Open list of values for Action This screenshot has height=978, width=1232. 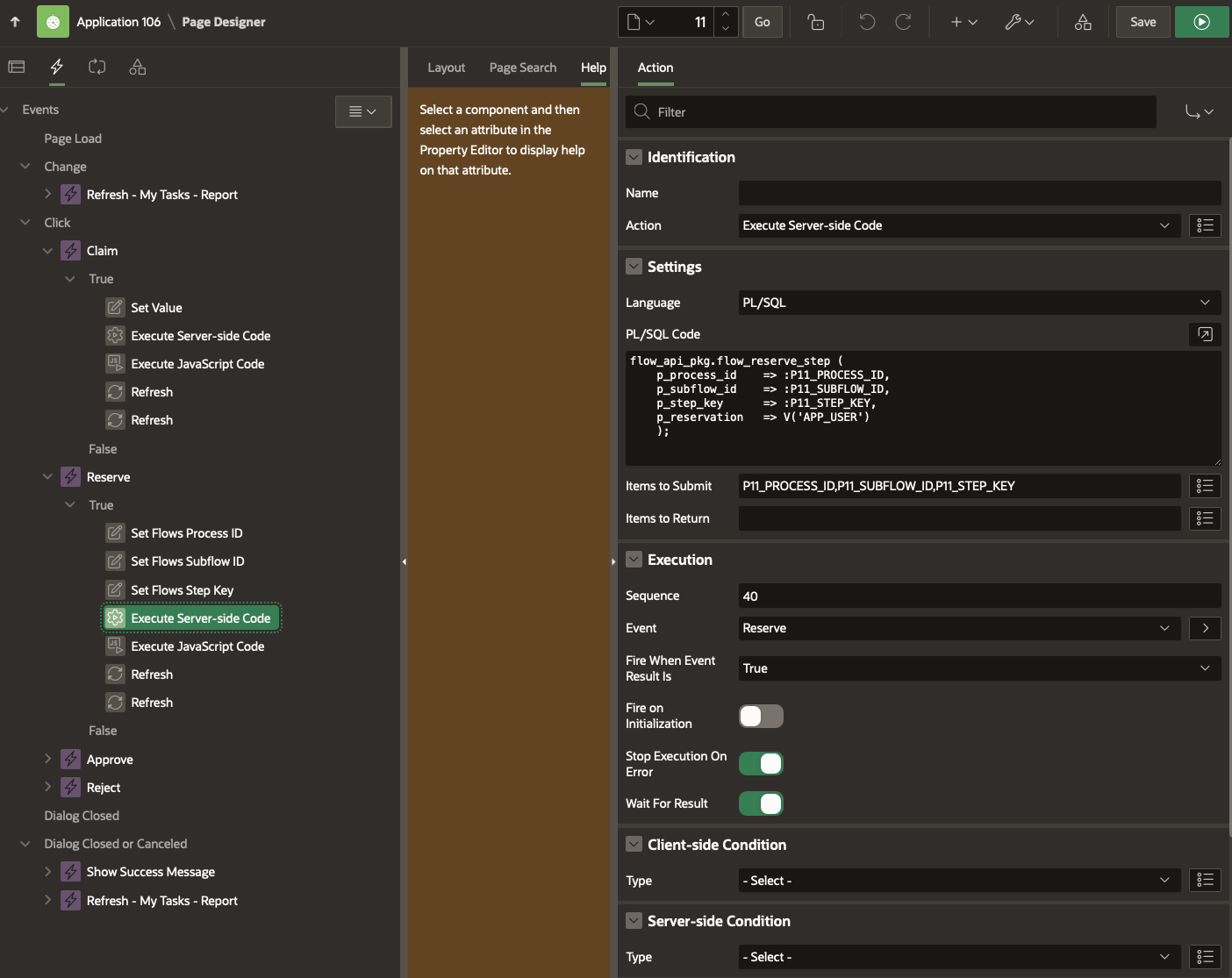[x=1205, y=225]
